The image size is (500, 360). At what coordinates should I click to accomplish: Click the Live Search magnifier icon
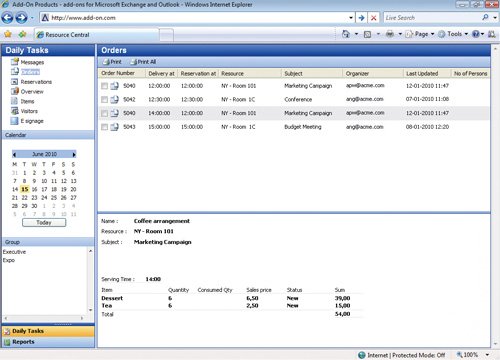tap(485, 17)
